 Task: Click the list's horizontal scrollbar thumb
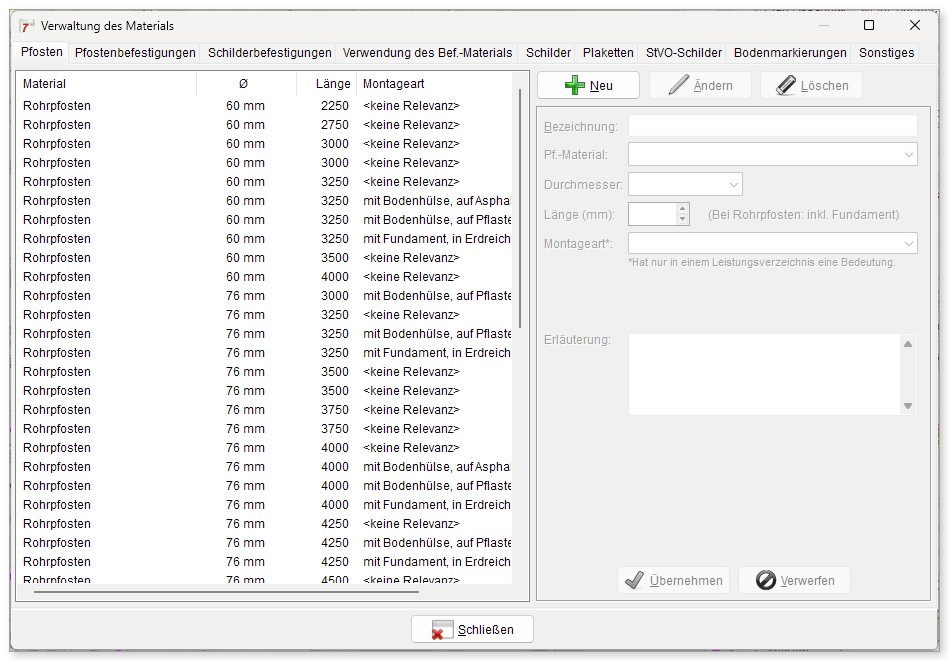coord(226,591)
